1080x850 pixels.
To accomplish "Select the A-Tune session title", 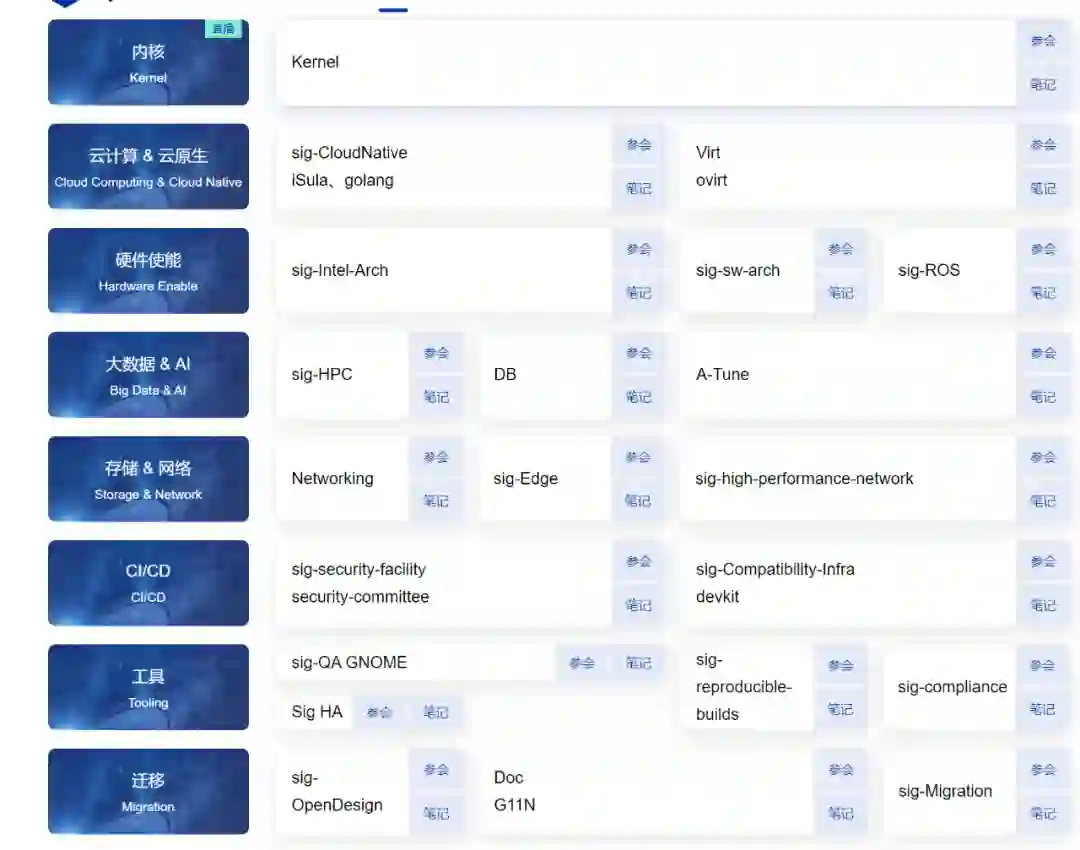I will point(722,374).
